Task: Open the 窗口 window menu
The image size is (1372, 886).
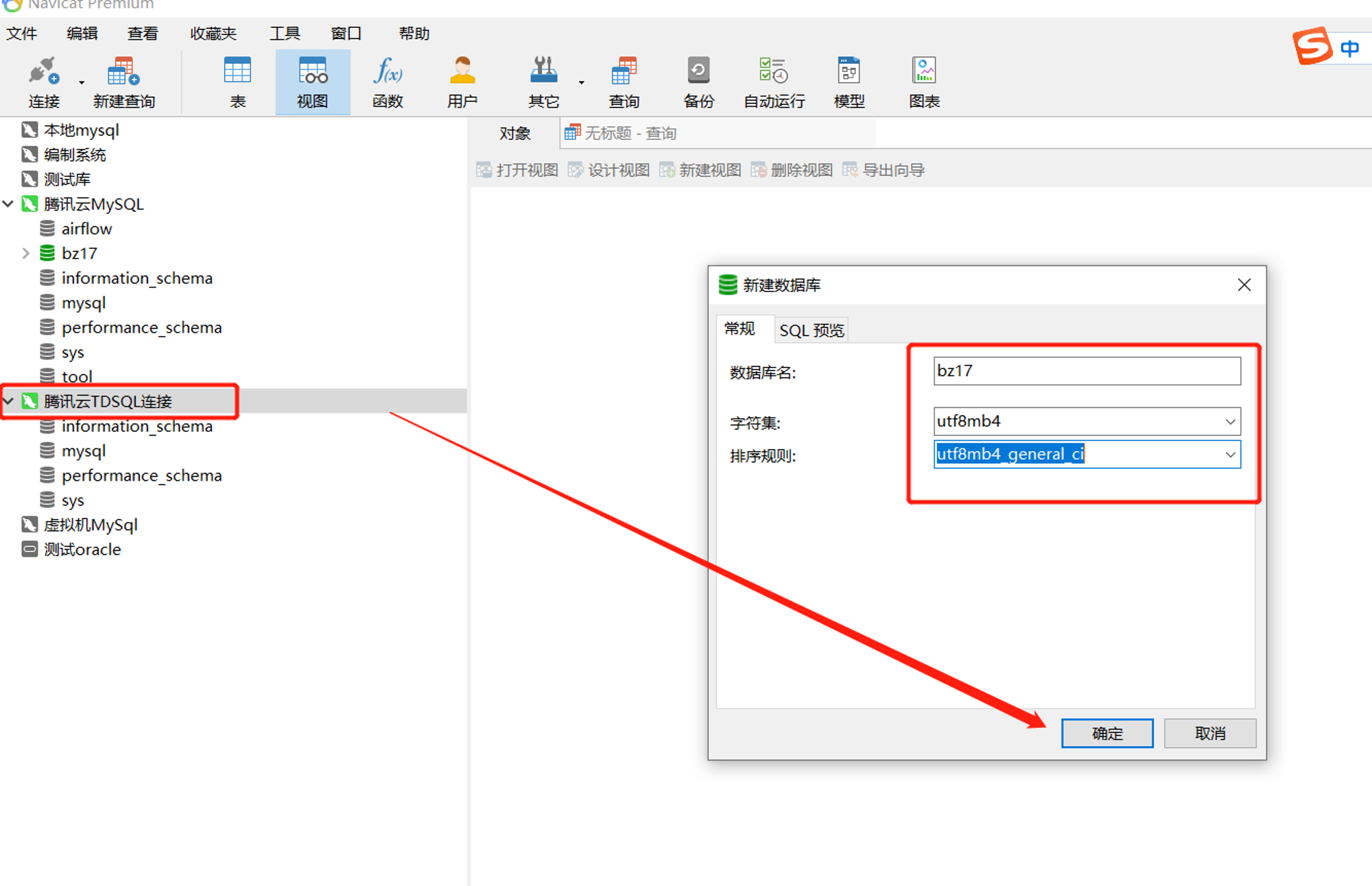Action: [346, 34]
